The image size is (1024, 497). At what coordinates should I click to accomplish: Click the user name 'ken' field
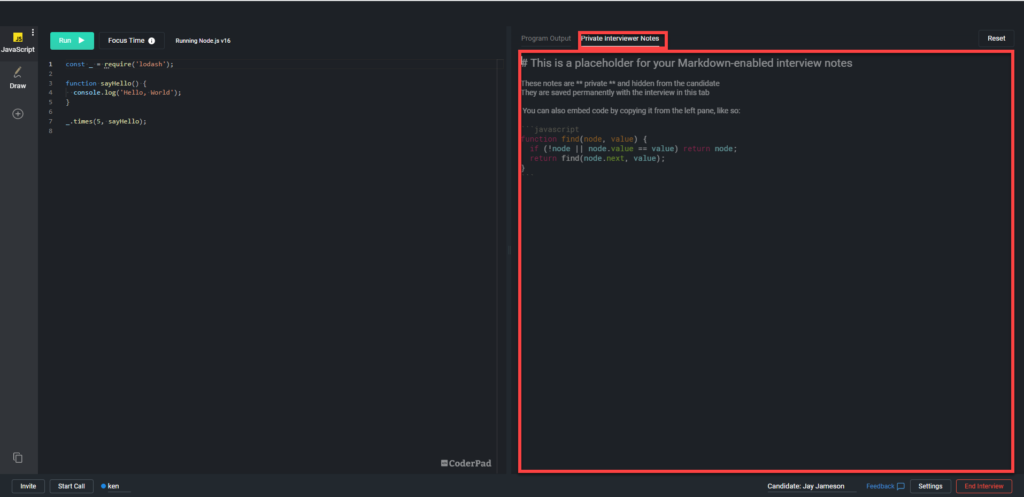tap(116, 487)
